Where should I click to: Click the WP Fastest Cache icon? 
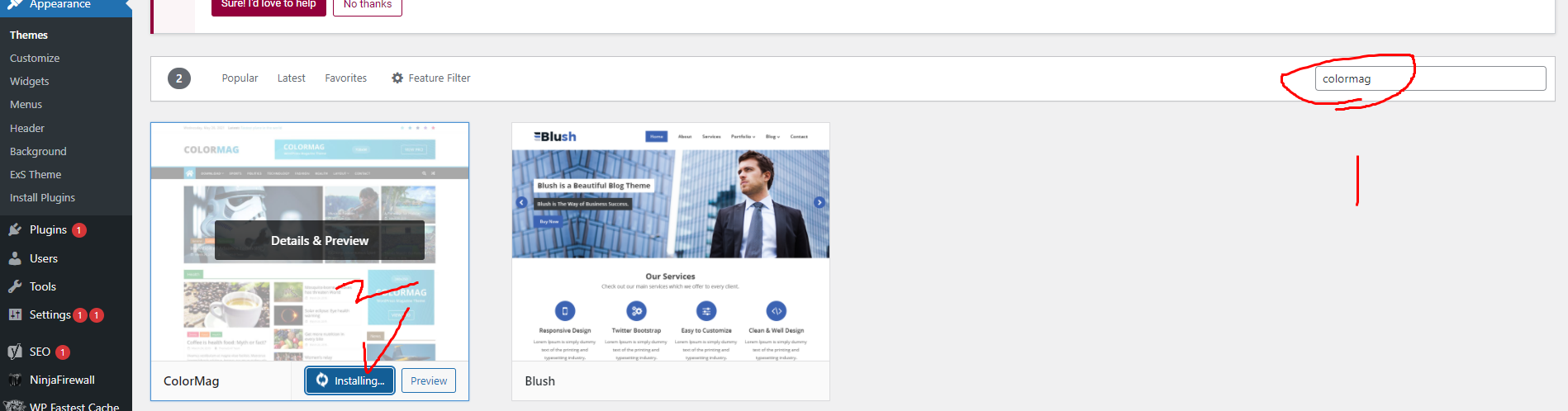(15, 406)
